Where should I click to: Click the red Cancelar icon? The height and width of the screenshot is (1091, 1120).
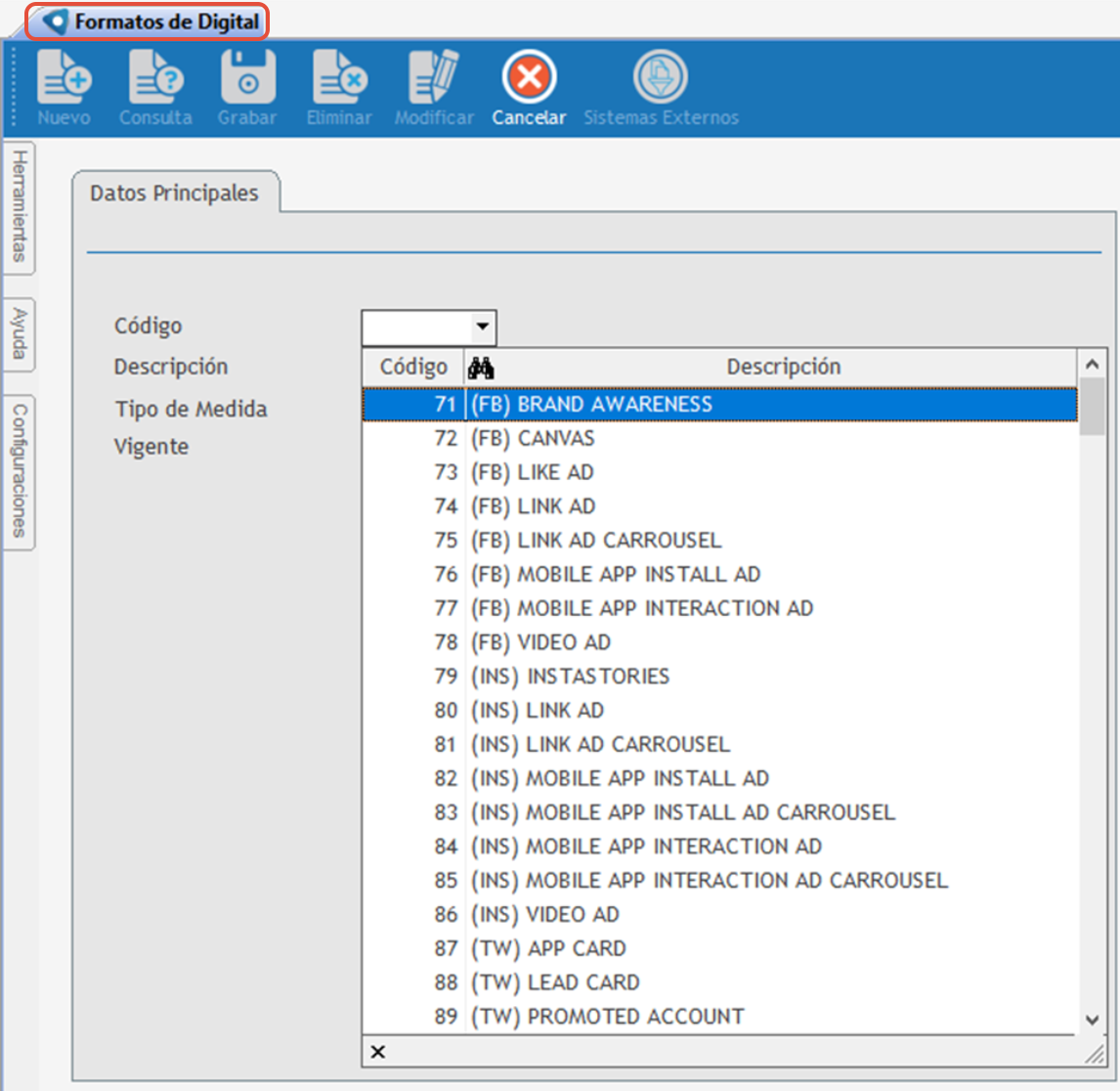click(529, 76)
